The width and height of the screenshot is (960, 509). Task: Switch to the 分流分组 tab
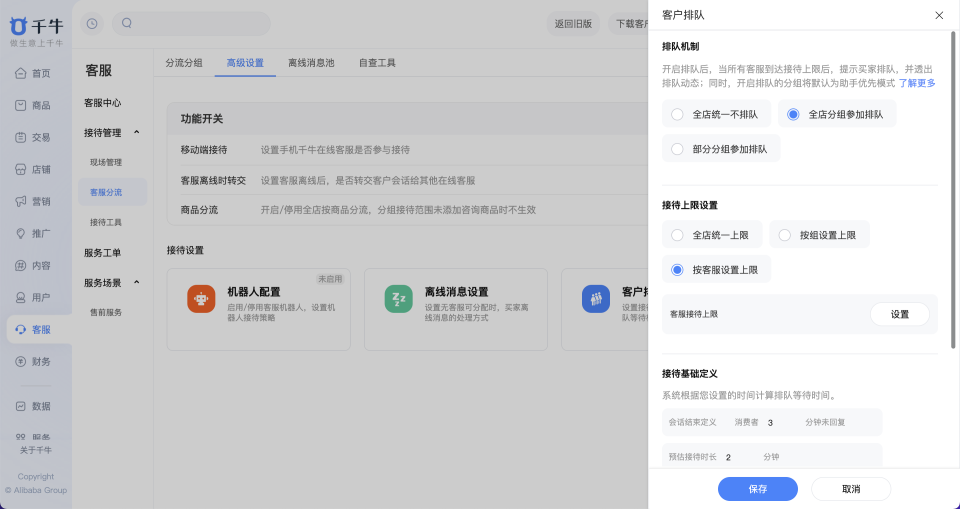(x=184, y=62)
